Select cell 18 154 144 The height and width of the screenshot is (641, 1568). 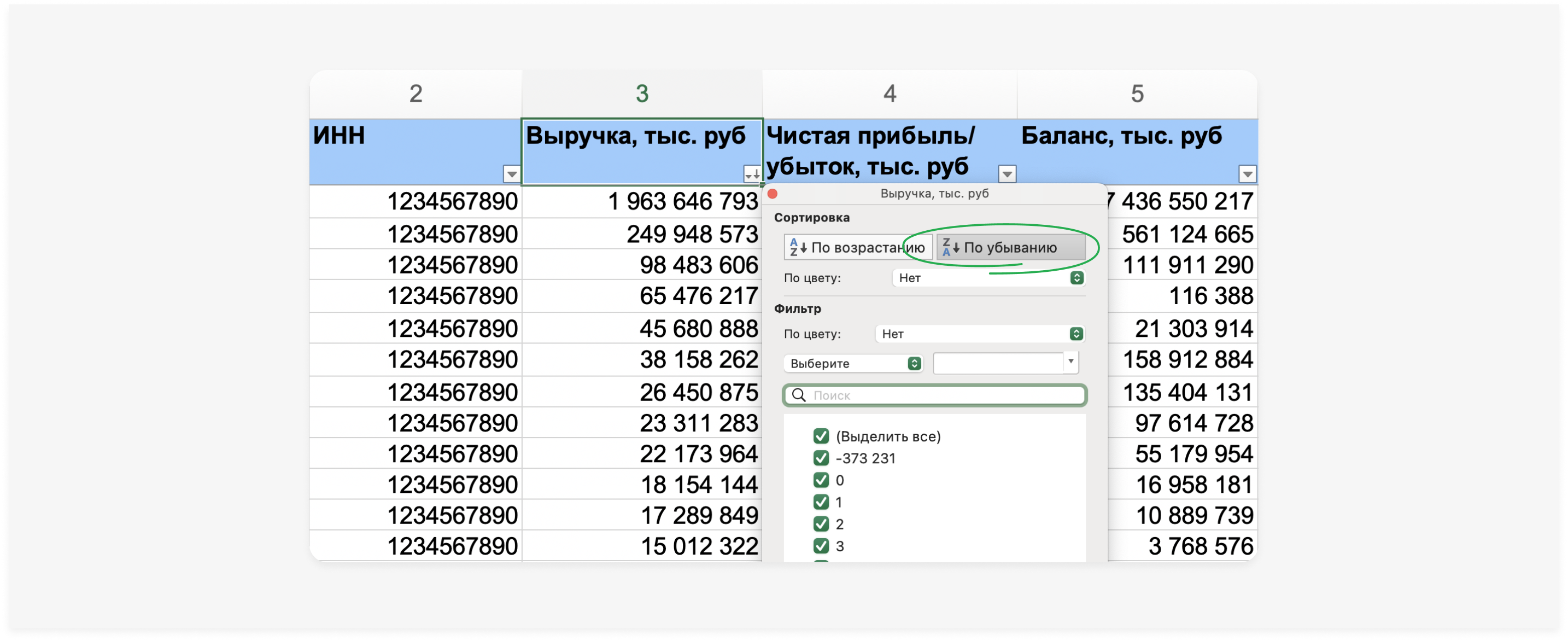coord(642,485)
